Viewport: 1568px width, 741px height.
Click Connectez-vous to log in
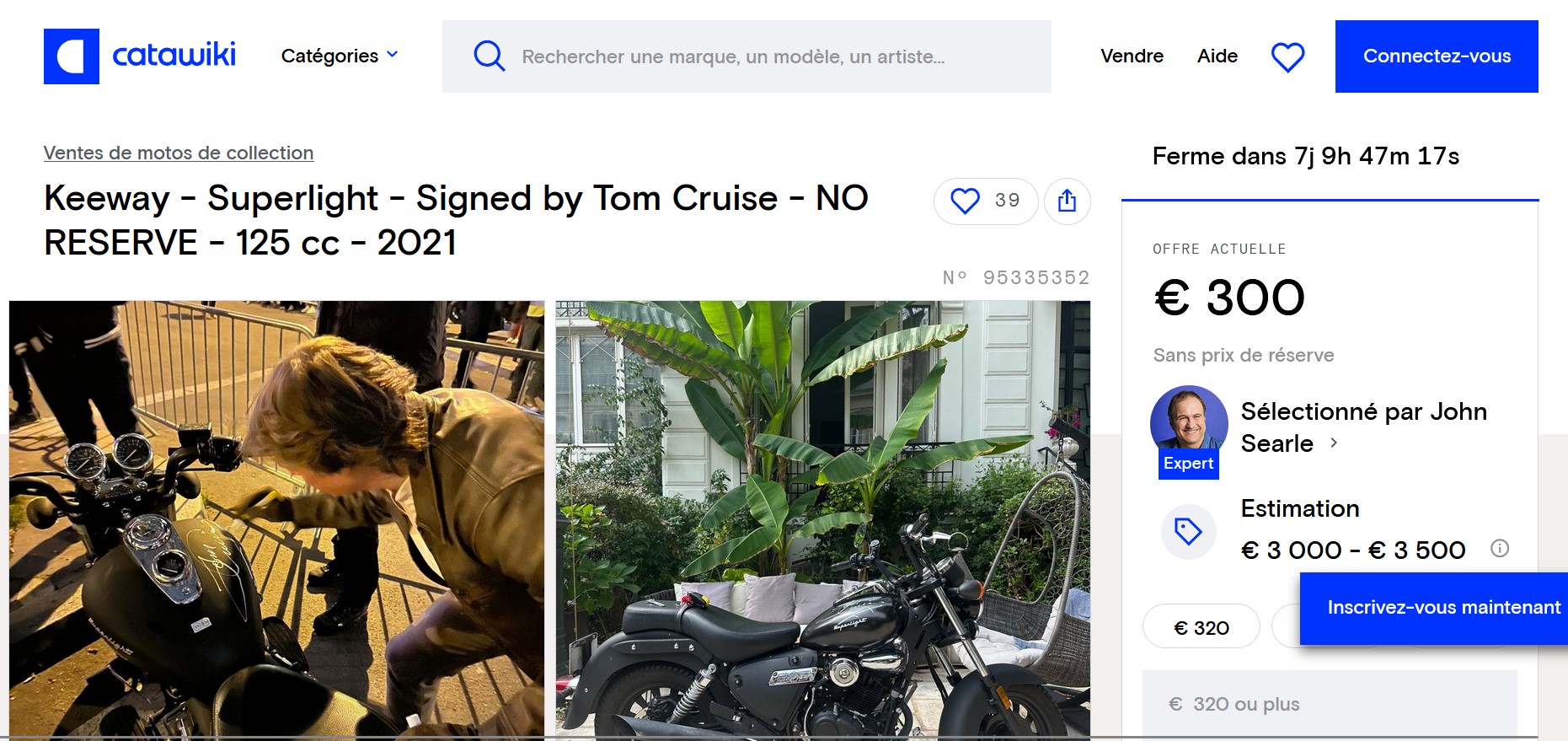tap(1436, 56)
